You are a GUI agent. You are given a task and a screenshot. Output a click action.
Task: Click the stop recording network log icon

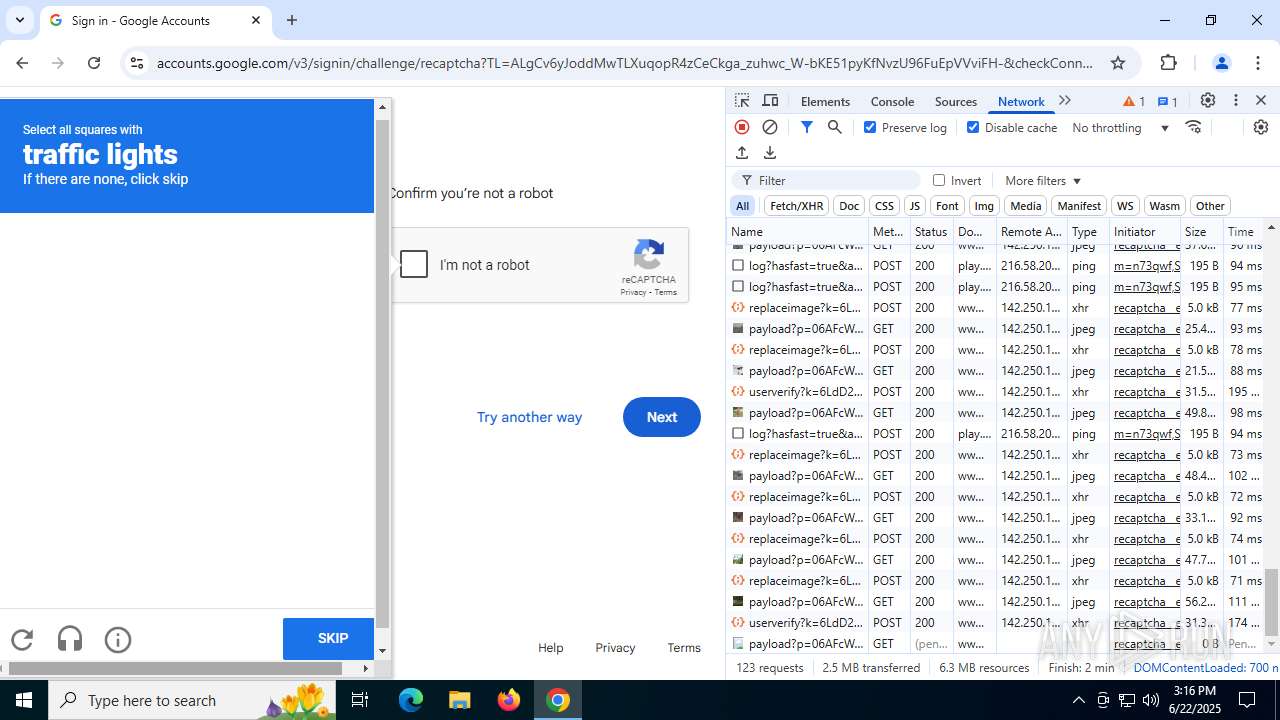[x=742, y=127]
